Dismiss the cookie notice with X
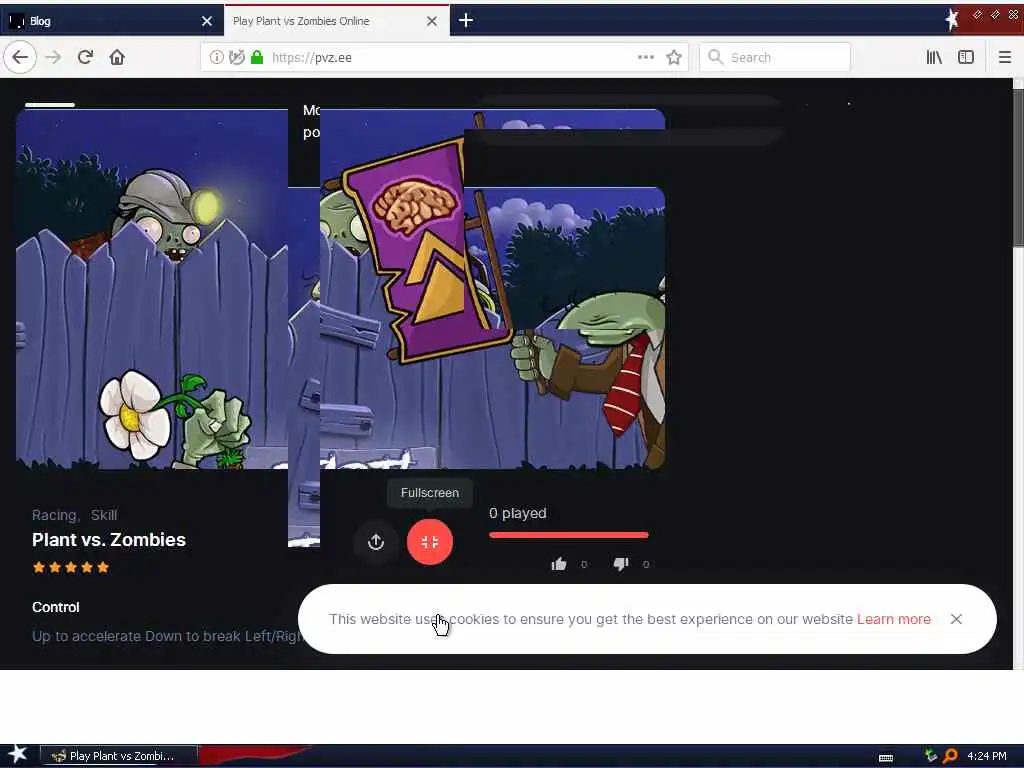This screenshot has width=1024, height=768. [956, 619]
